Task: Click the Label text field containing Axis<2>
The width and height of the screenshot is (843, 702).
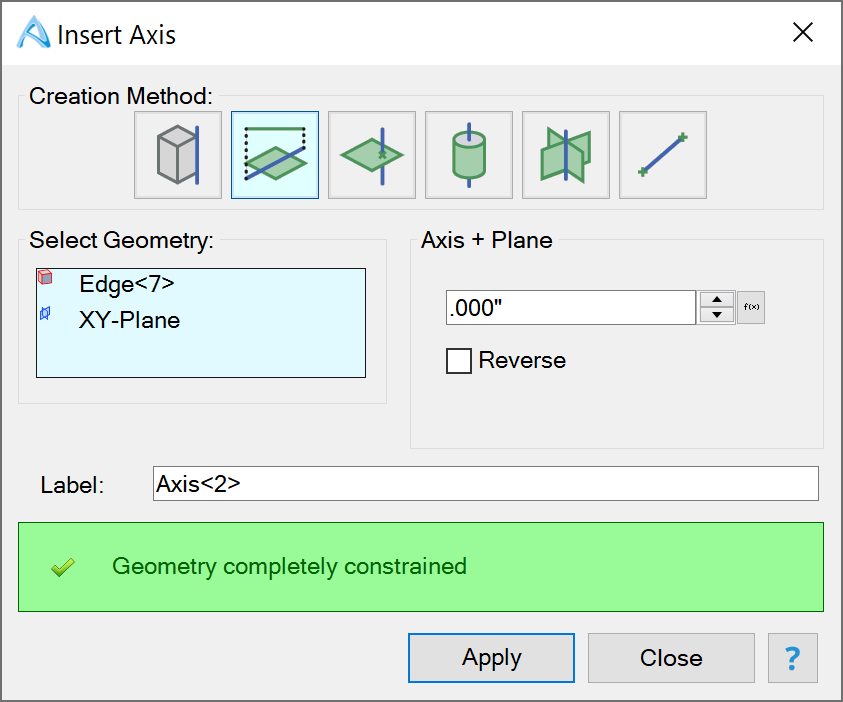Action: tap(485, 484)
